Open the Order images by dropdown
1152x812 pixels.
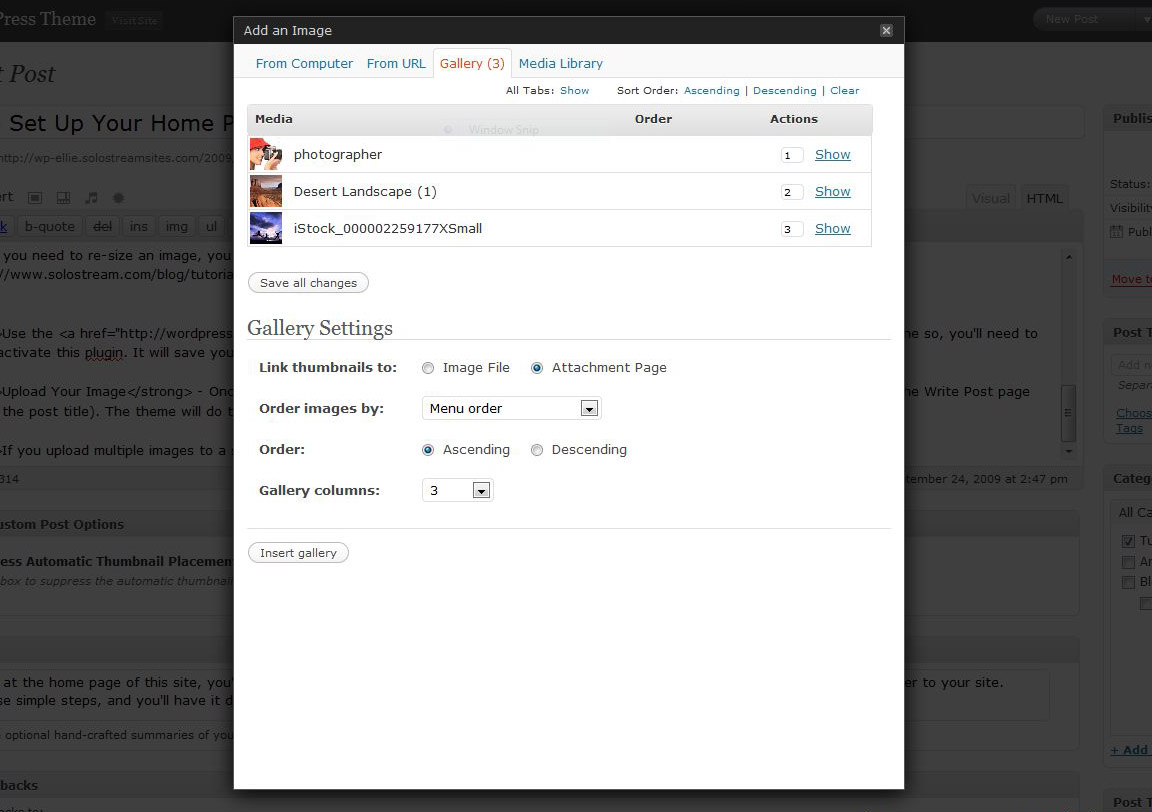[511, 408]
